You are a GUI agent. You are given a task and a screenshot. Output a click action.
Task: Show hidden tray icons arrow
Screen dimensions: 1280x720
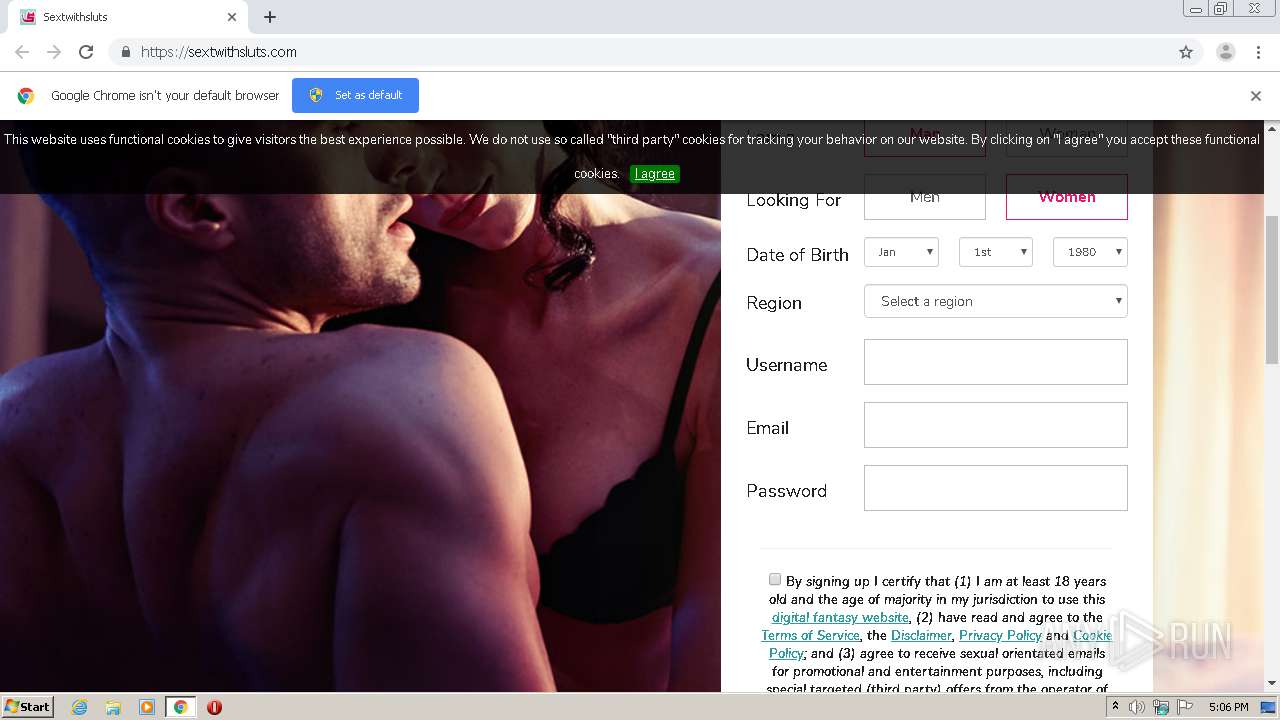(1115, 707)
